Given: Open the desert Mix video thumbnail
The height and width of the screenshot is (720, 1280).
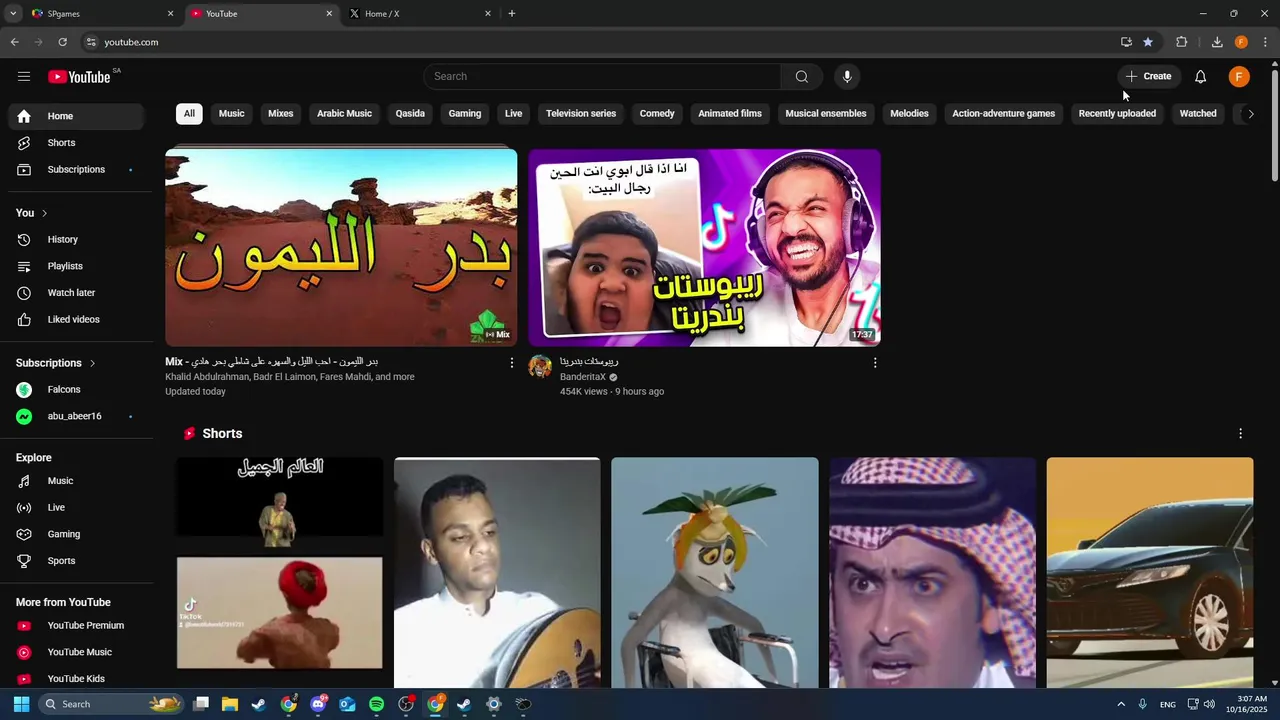Looking at the screenshot, I should (341, 248).
